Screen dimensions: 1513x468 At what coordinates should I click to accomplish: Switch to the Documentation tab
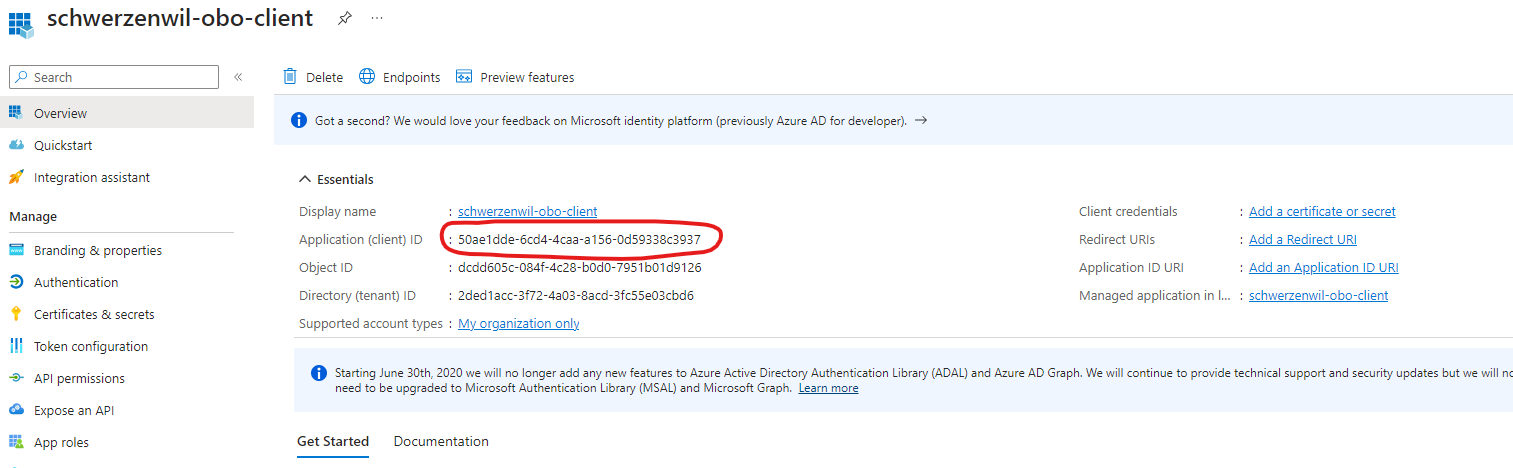(x=441, y=441)
